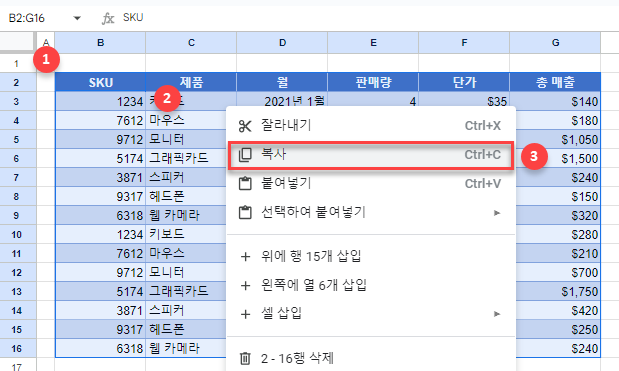Select row 5 header
The width and height of the screenshot is (619, 371).
point(17,140)
